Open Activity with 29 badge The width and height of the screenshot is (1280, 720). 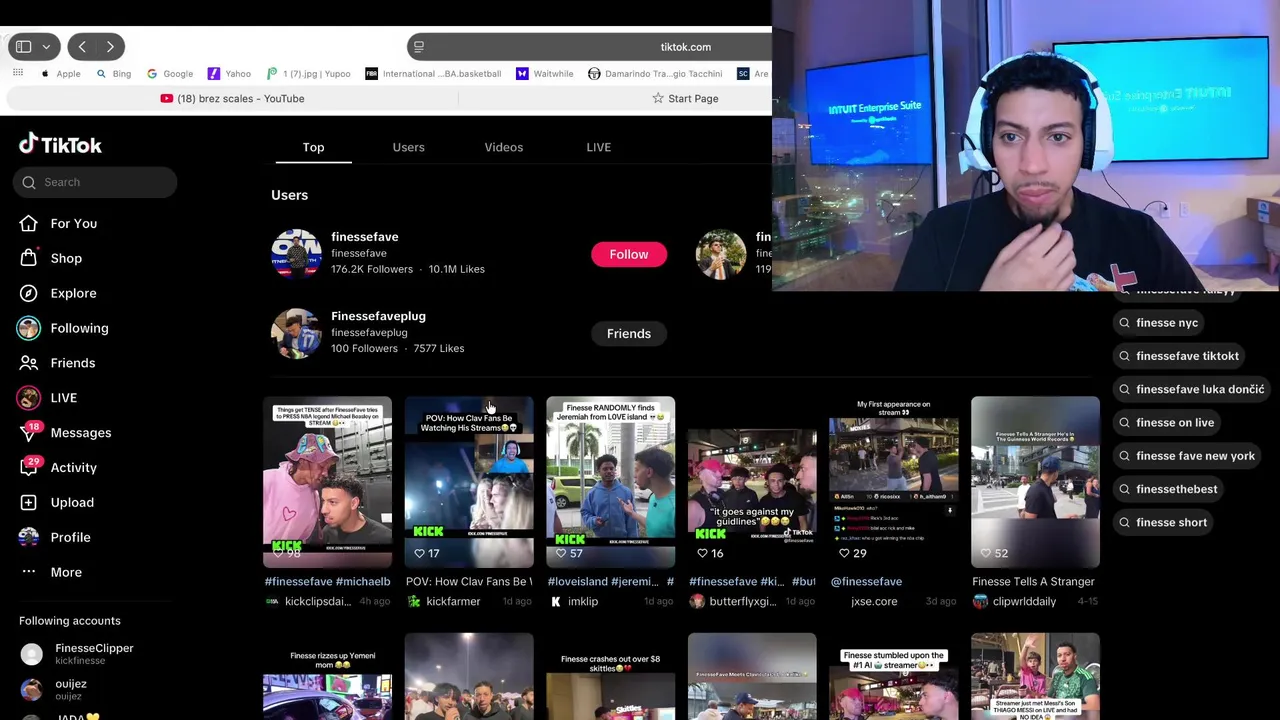coord(59,467)
